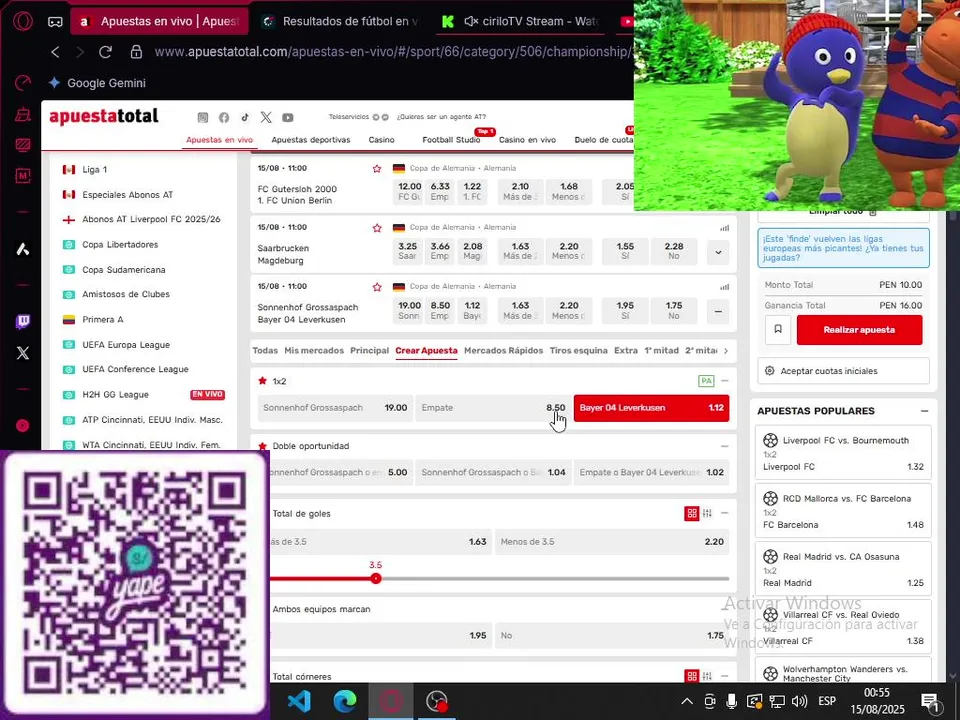
Task: Favorite the Saarbrucken vs Magdeburg match star
Action: tap(377, 228)
